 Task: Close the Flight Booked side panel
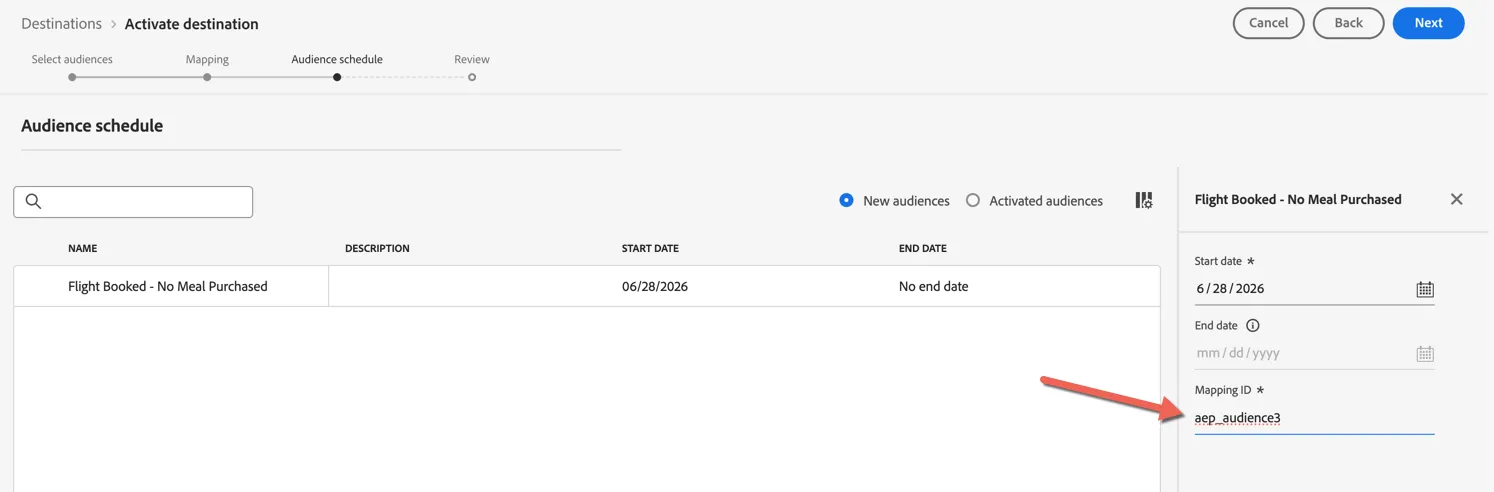click(1456, 199)
